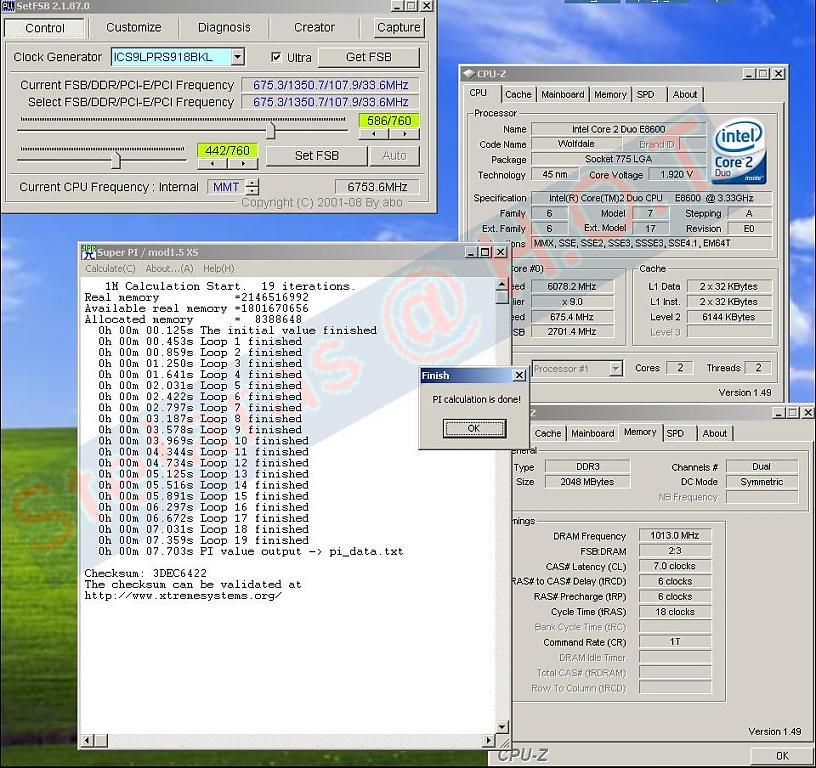
Task: Open the About tab in lower CPU-Z window
Action: click(x=715, y=433)
